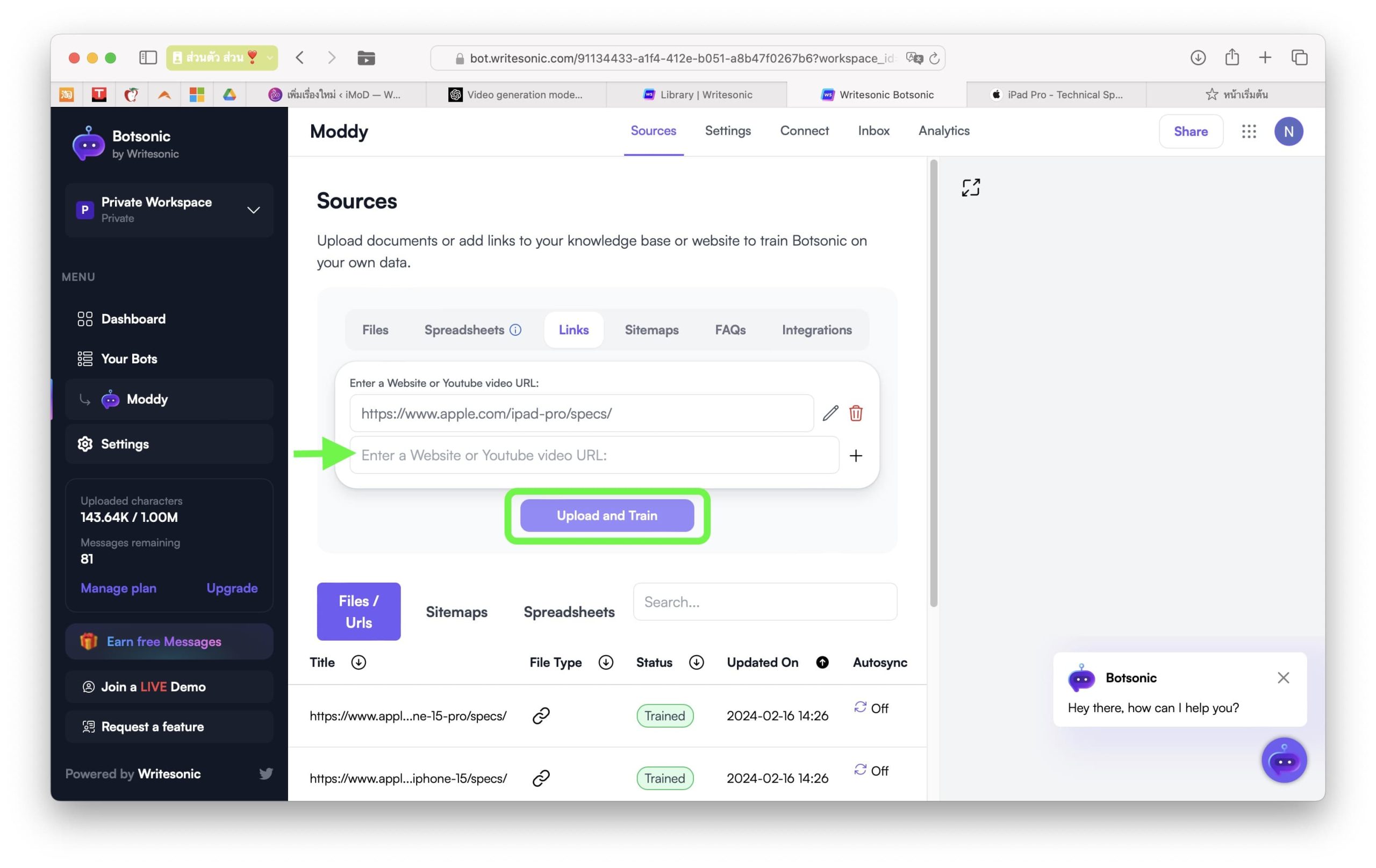Switch to the Sitemaps source tab

coord(651,329)
